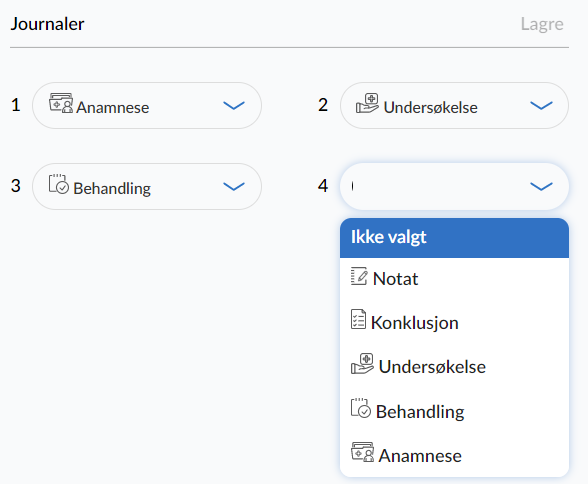Expand the chevron on journal slot 1
Viewport: 588px width, 484px height.
[234, 106]
